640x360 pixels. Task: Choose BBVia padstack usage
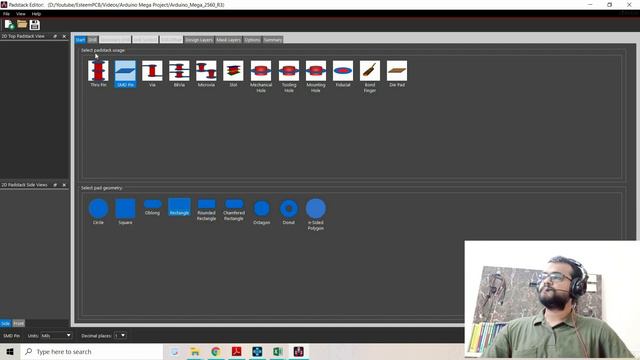pyautogui.click(x=179, y=73)
